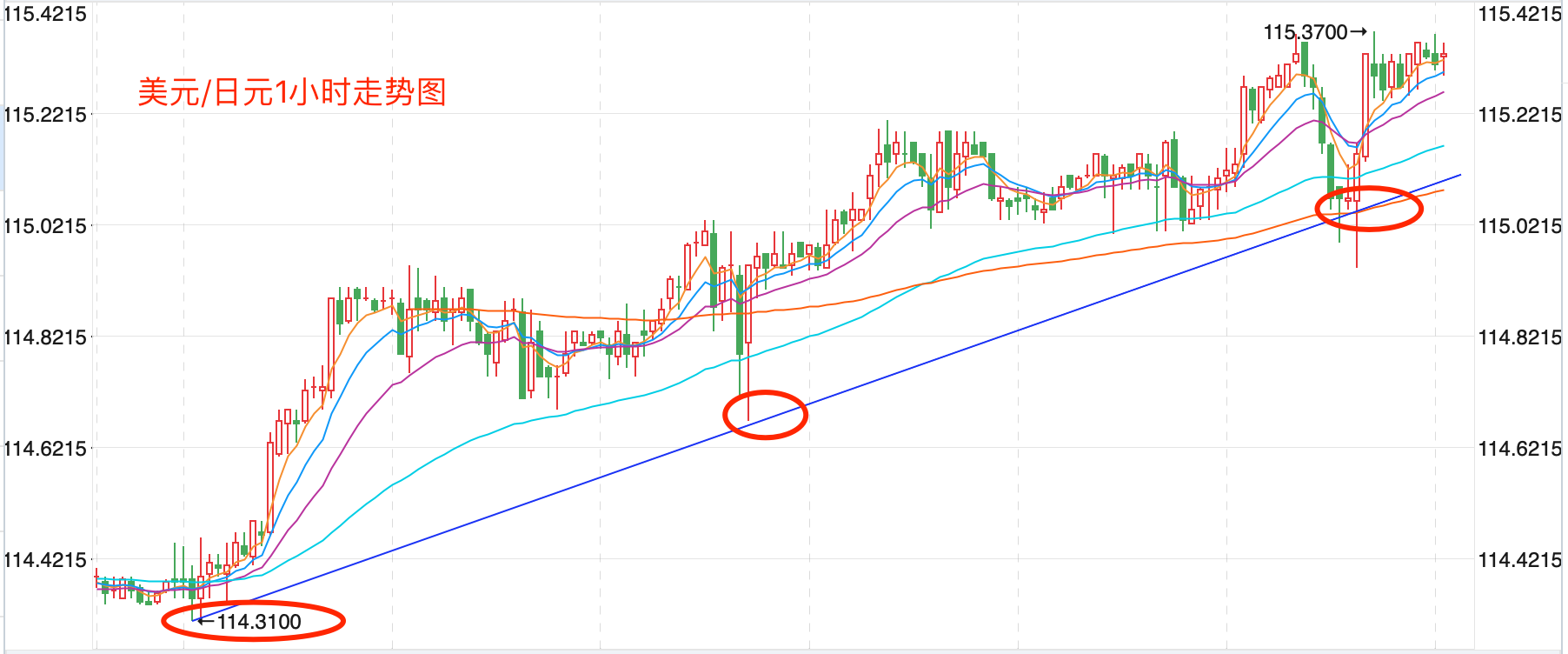Select the right axis 114.4215 label
1568x654 pixels.
pos(1520,560)
